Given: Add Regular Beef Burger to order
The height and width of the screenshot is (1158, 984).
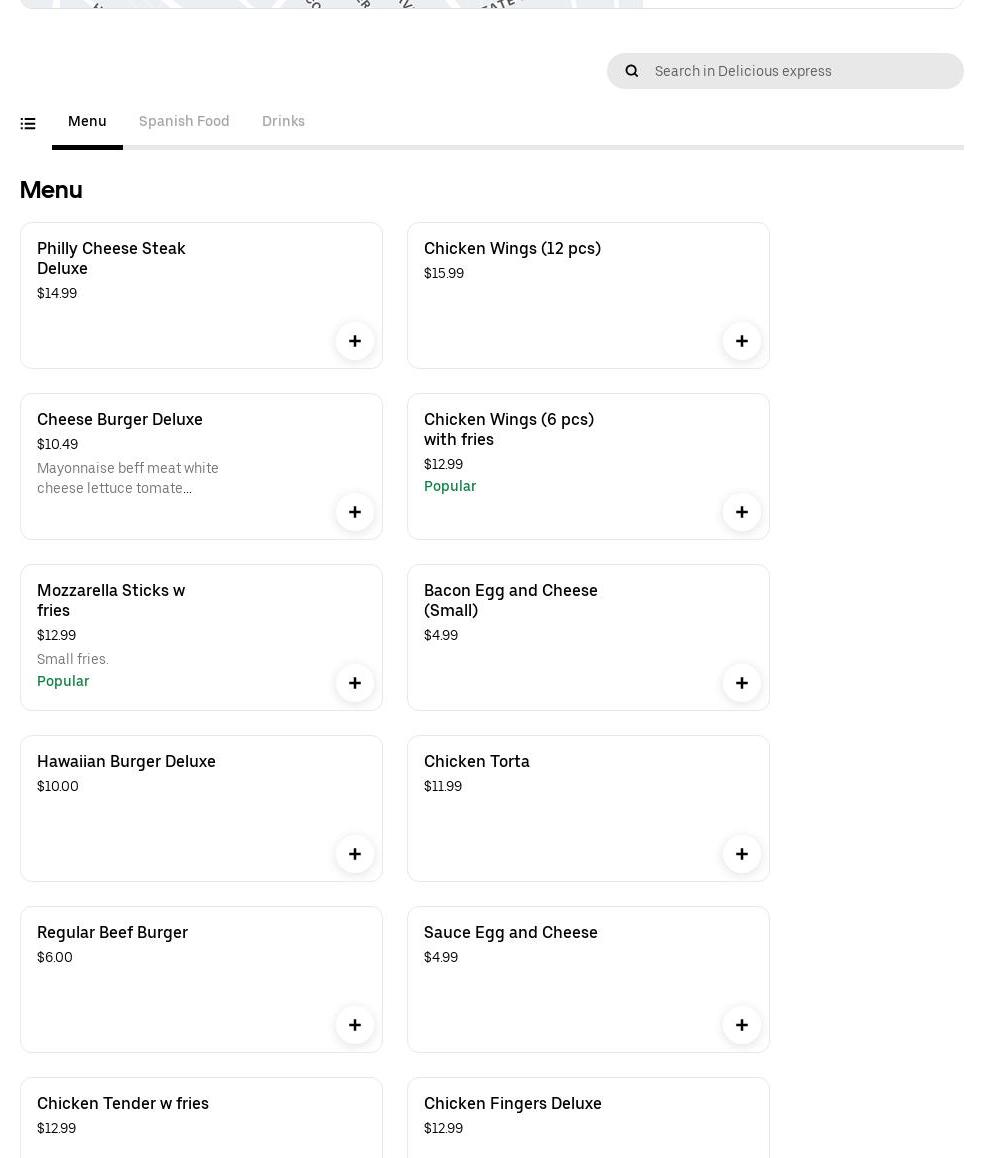Looking at the screenshot, I should 355,1025.
